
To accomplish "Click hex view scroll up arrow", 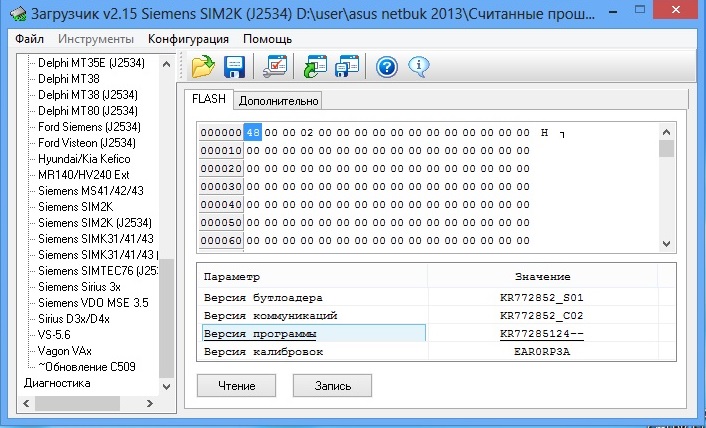I will [x=667, y=132].
